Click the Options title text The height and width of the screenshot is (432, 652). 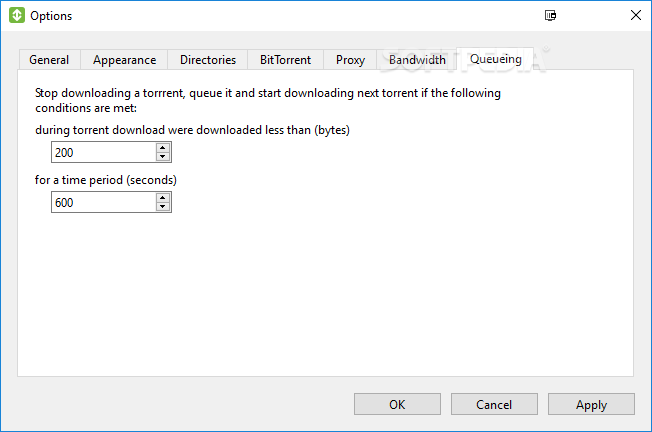click(x=51, y=16)
